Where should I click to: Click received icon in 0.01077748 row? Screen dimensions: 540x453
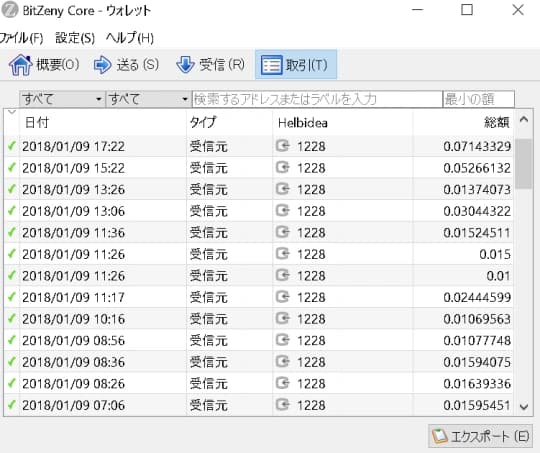coord(283,340)
